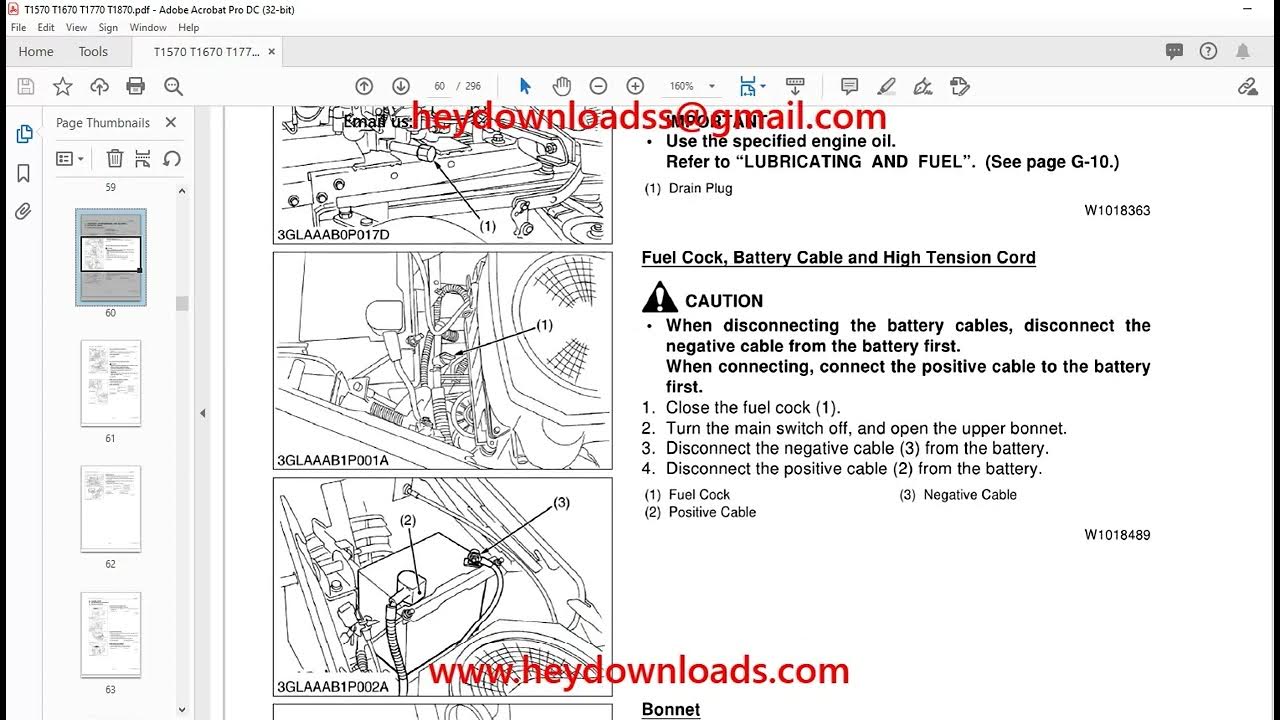
Task: Open Bookmarks sidebar panel
Action: pyautogui.click(x=24, y=173)
